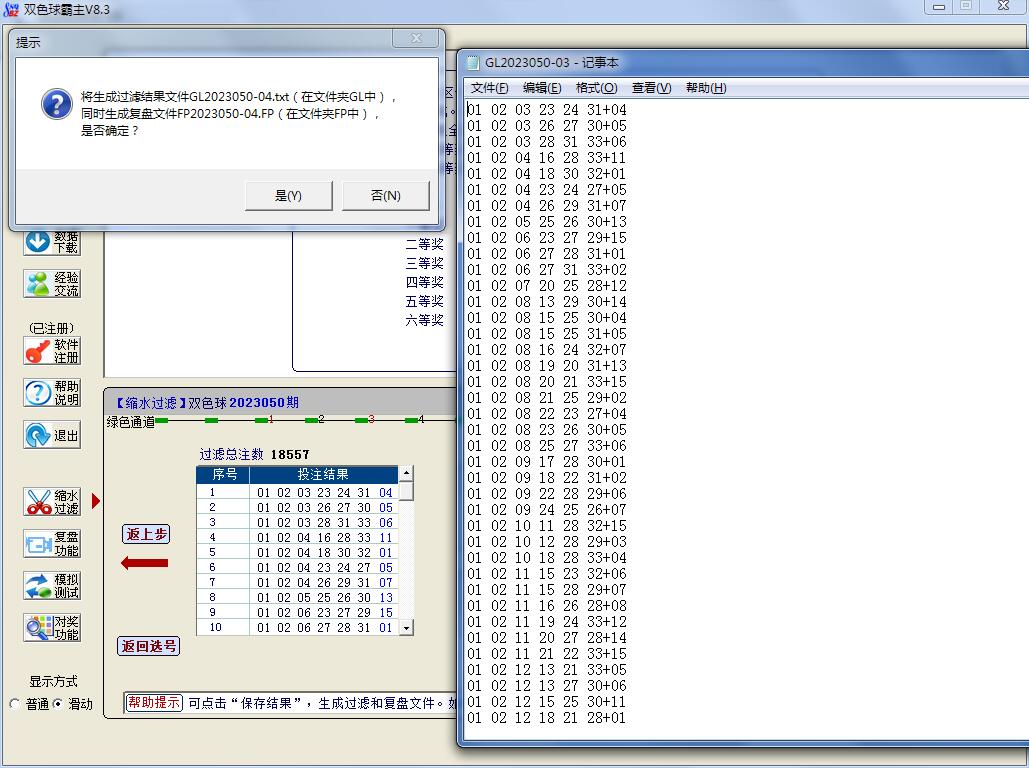Open the 文件(F) menu in Notepad
This screenshot has width=1029, height=768.
[489, 88]
